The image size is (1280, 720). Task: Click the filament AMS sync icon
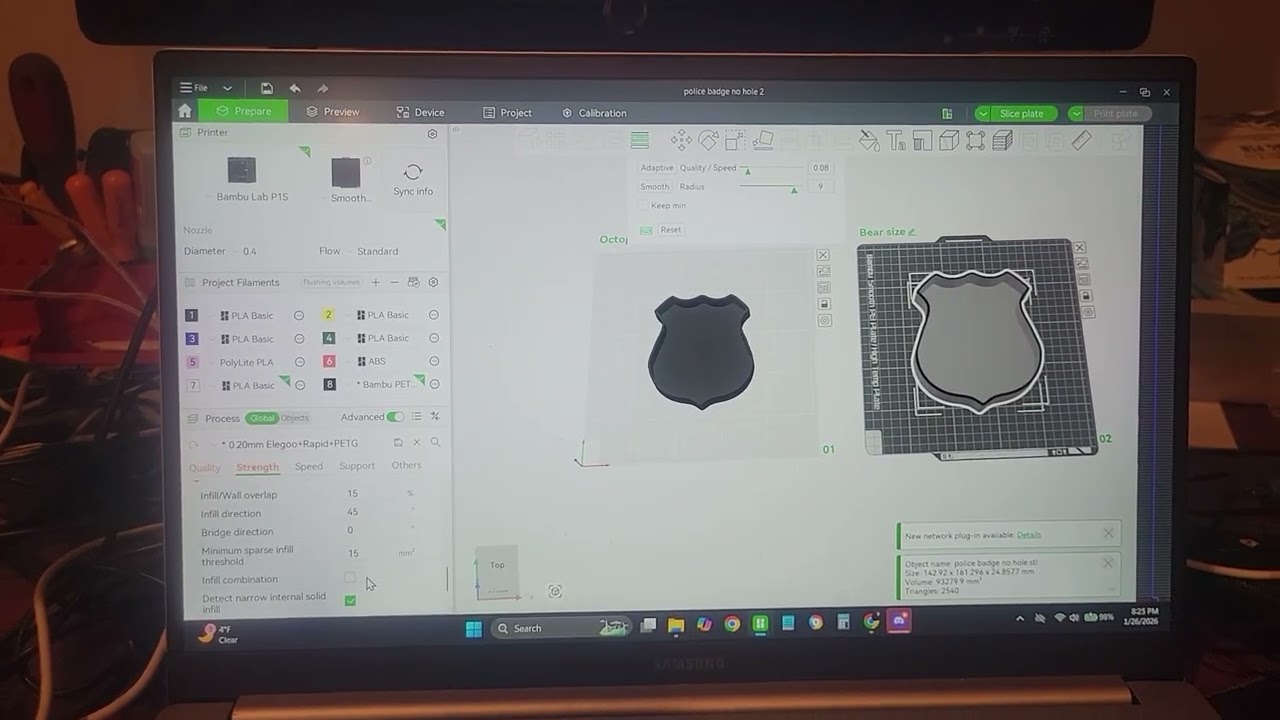pyautogui.click(x=413, y=282)
